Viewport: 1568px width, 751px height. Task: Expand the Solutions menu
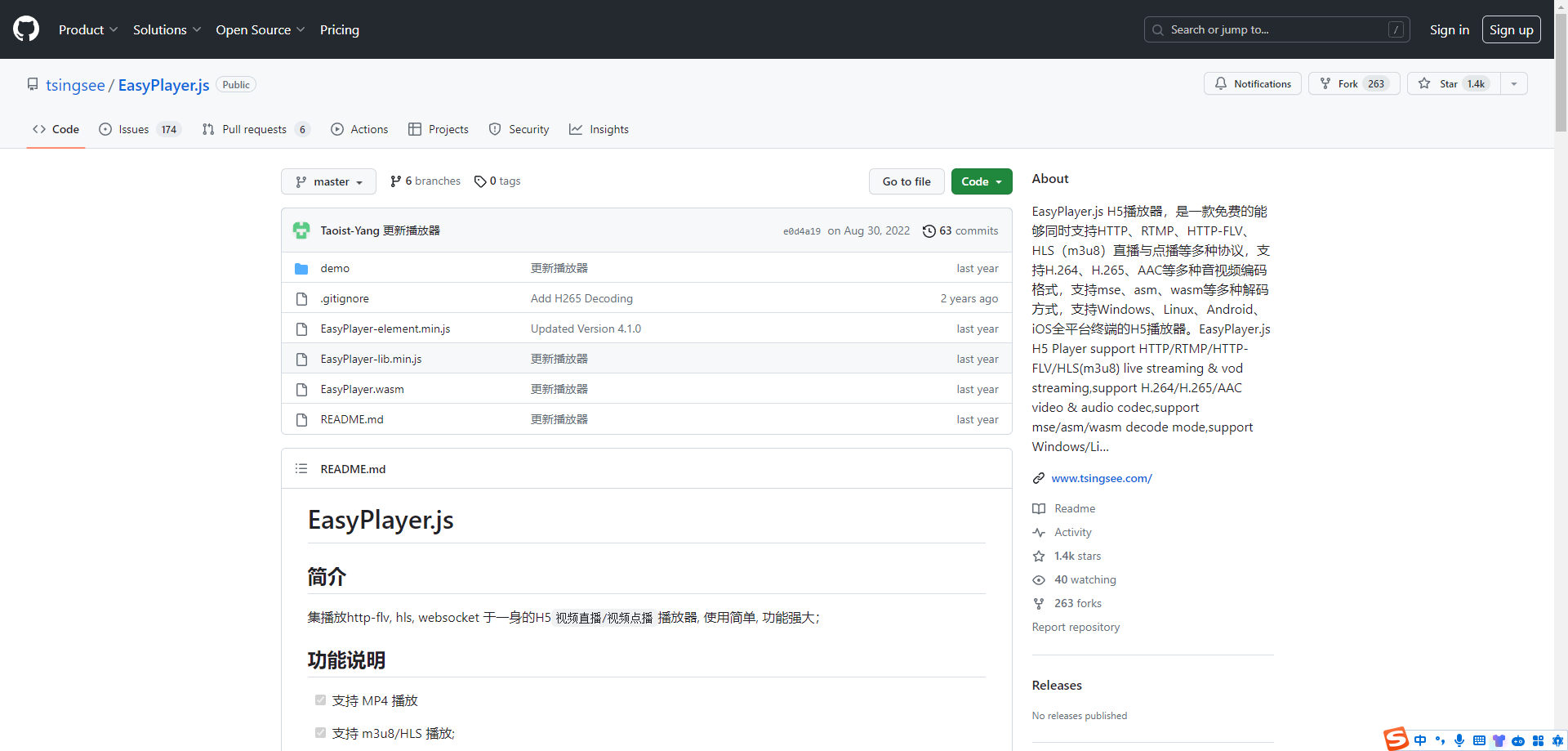[x=167, y=29]
